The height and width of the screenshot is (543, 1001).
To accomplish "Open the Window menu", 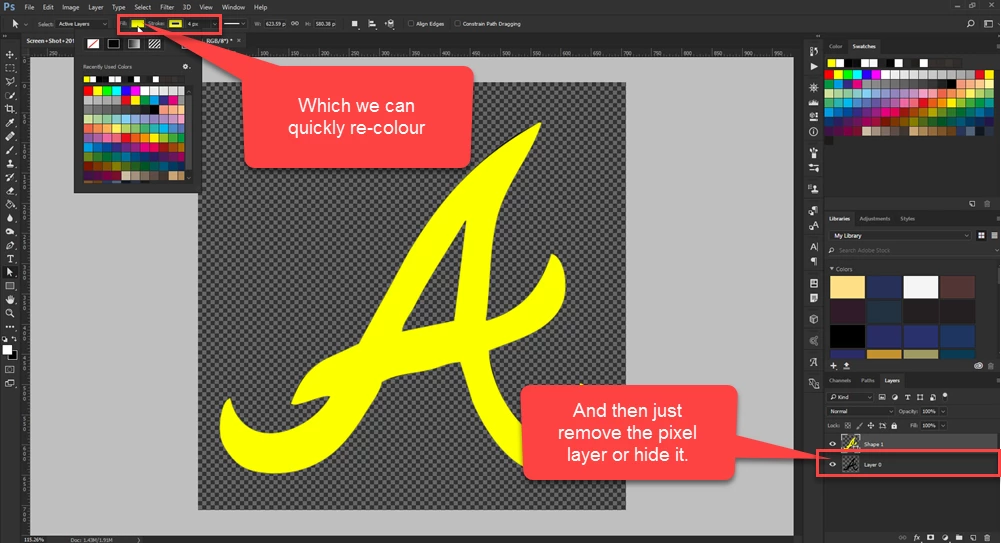I will click(x=233, y=7).
